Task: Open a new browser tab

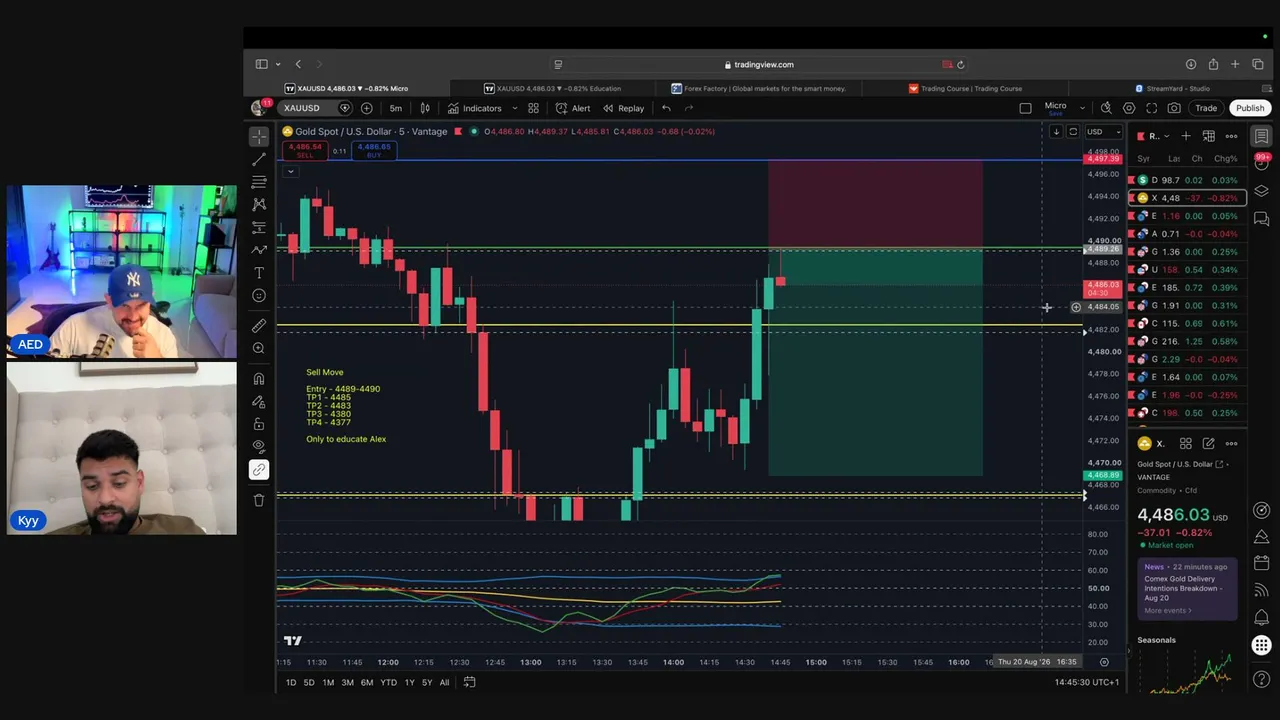Action: click(x=1235, y=64)
